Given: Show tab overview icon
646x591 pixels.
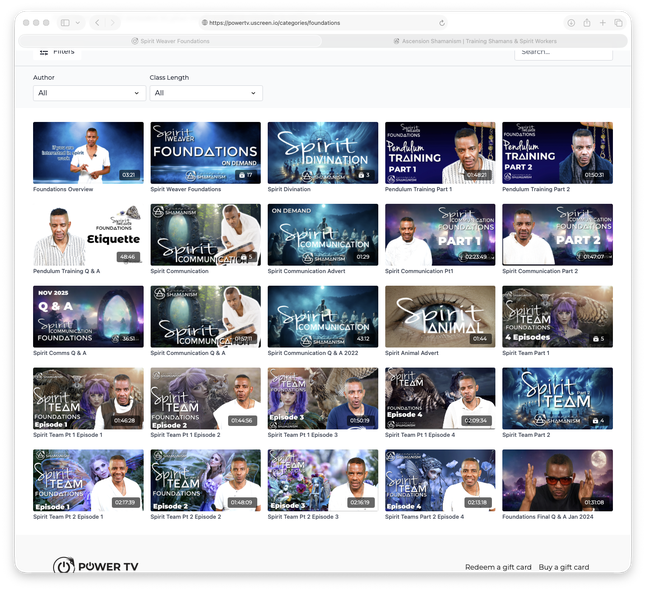Looking at the screenshot, I should click(618, 23).
